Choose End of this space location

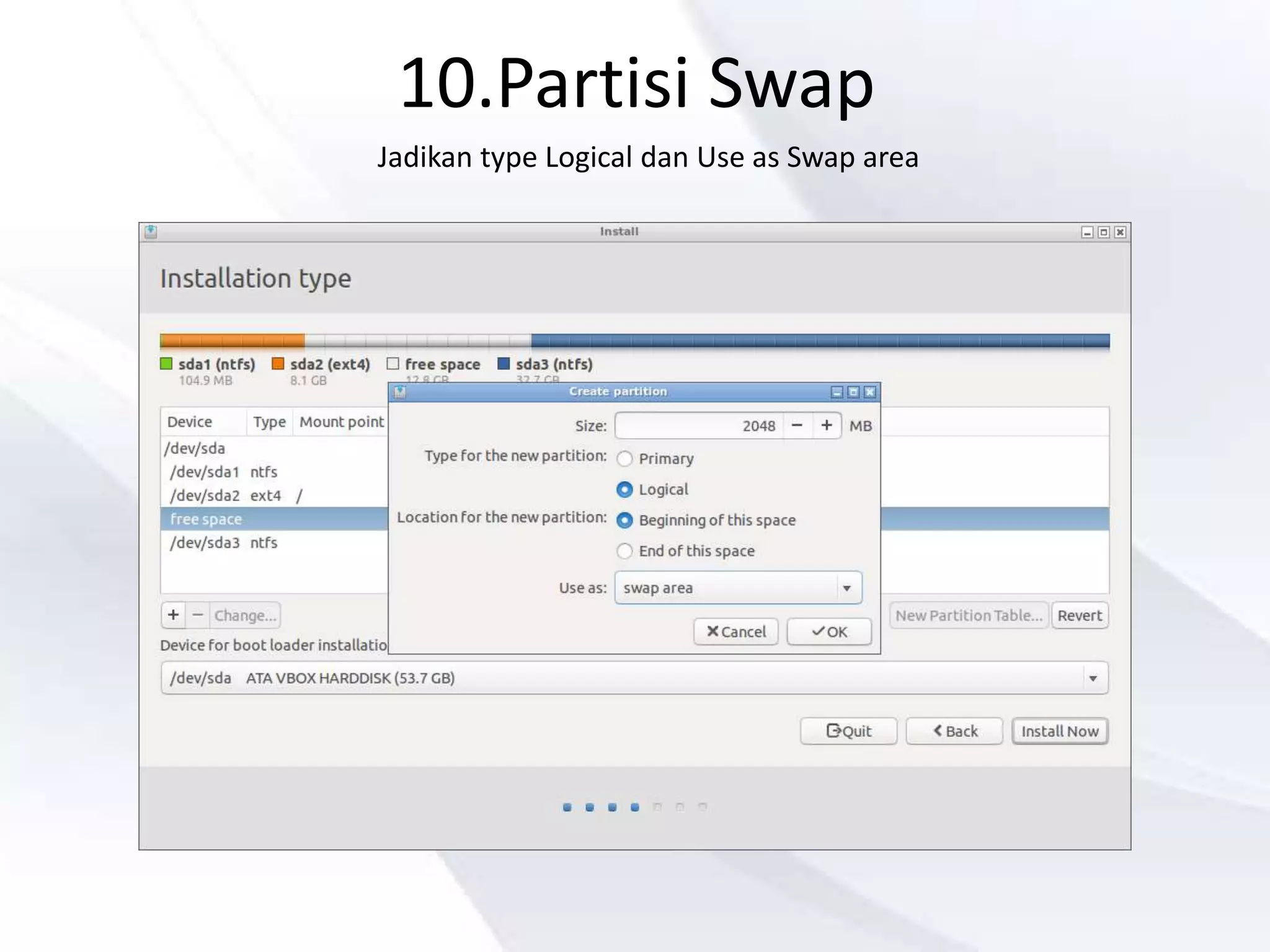tap(624, 551)
